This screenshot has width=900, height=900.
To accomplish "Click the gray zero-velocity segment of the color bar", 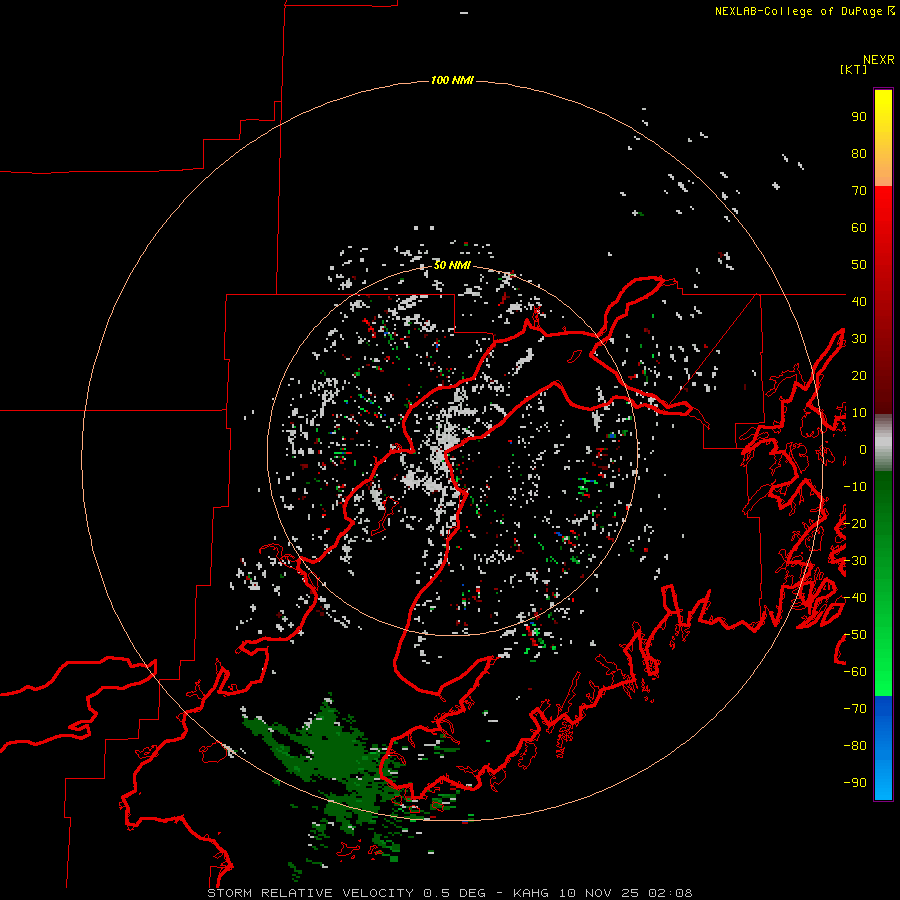I will [883, 443].
